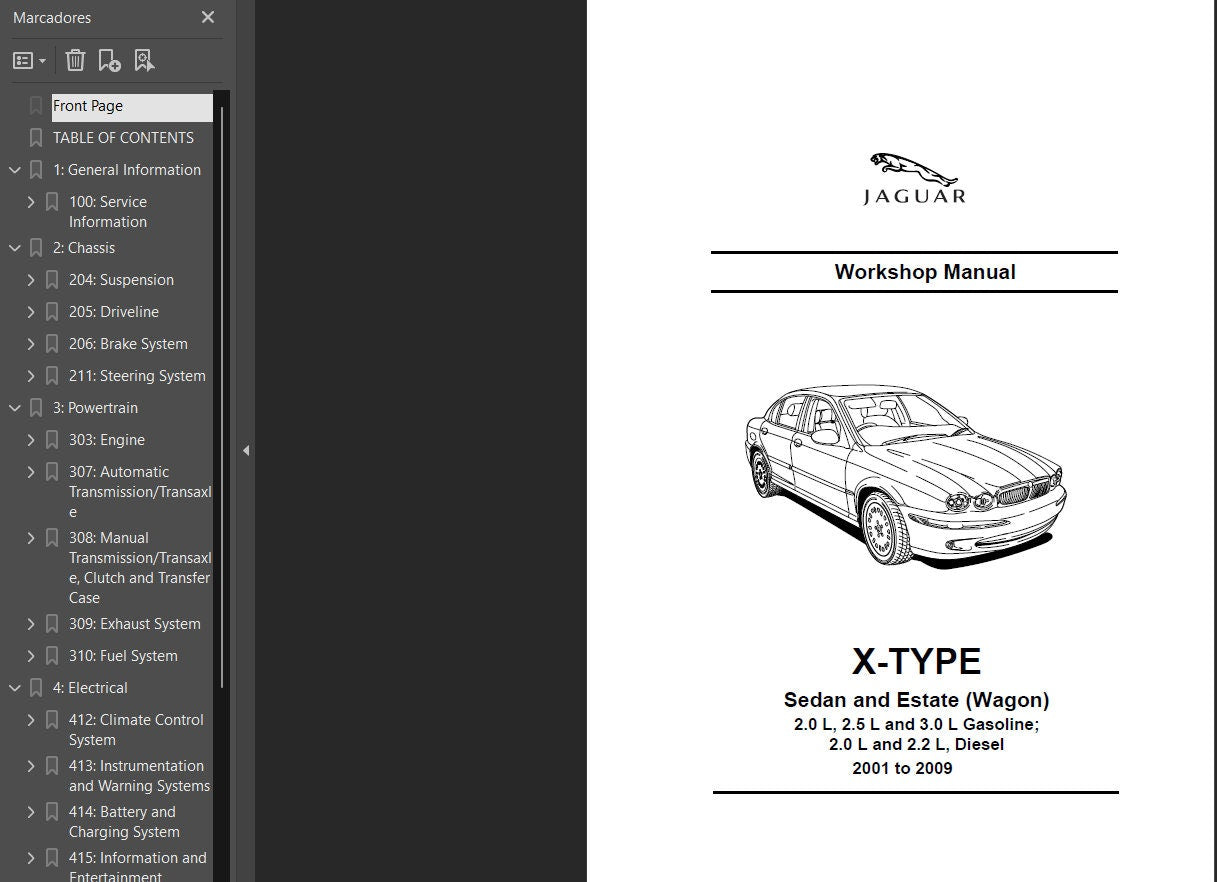Expand the 310: Fuel System bookmark
The image size is (1217, 882).
pyautogui.click(x=31, y=656)
